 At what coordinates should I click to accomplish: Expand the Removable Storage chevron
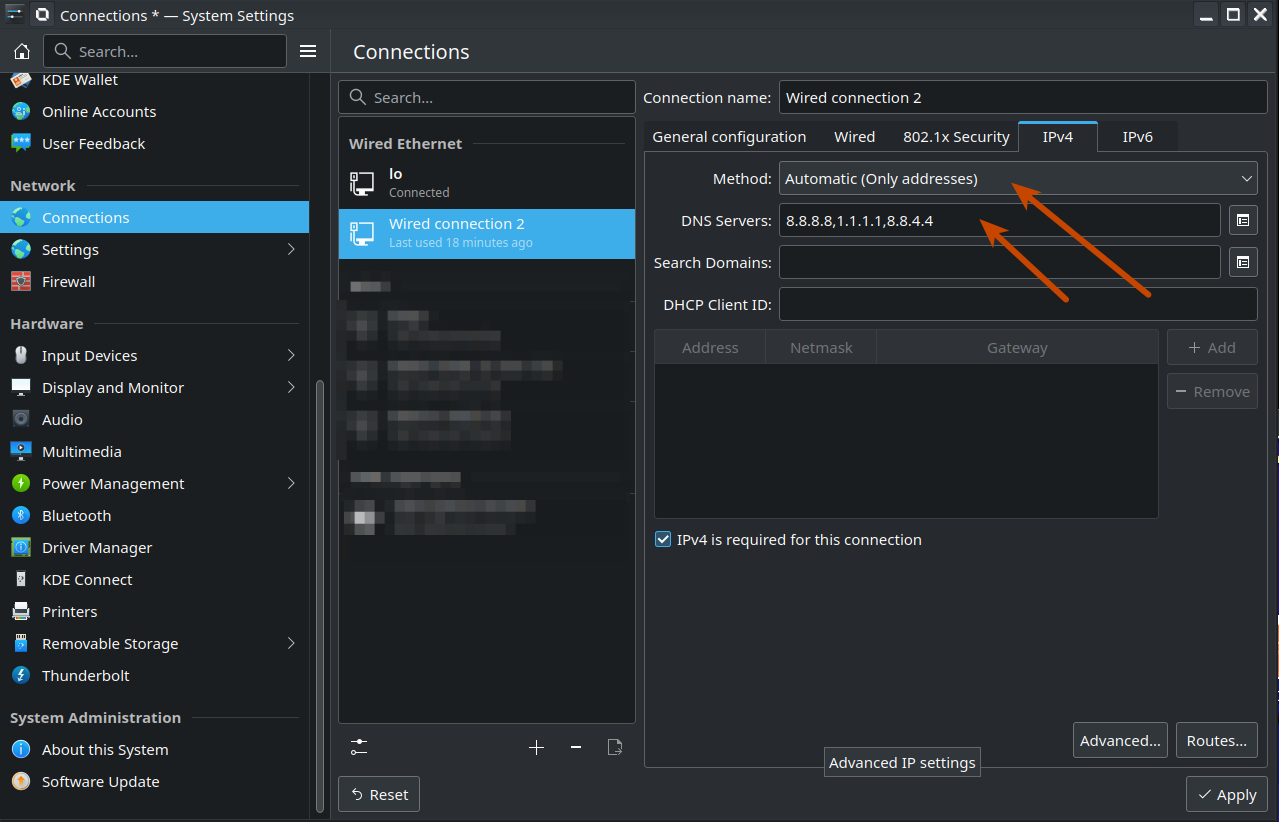click(291, 643)
